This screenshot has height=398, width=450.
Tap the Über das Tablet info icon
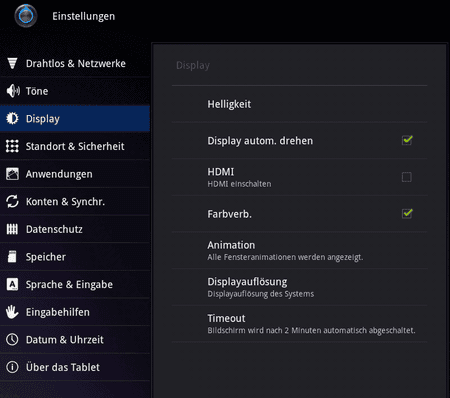pos(12,367)
